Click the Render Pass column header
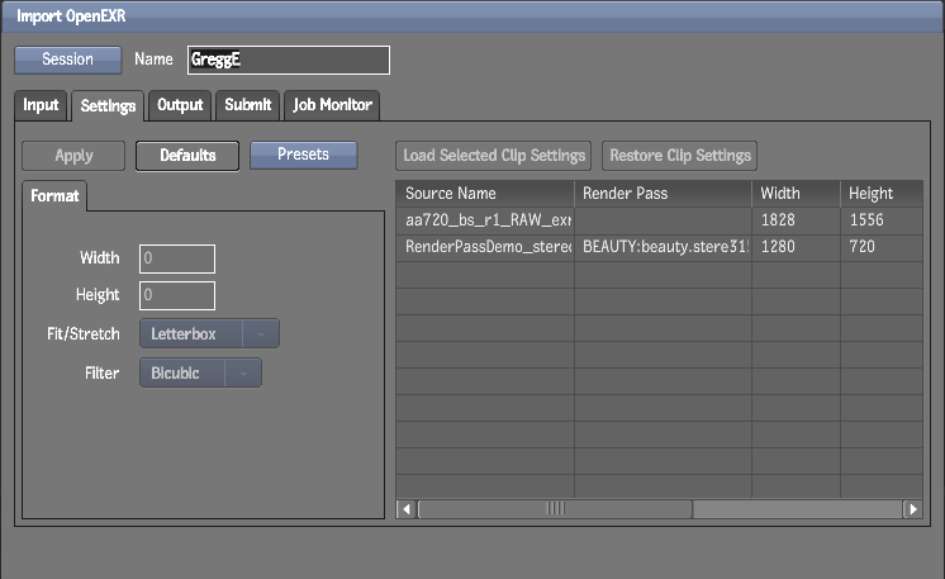 661,194
